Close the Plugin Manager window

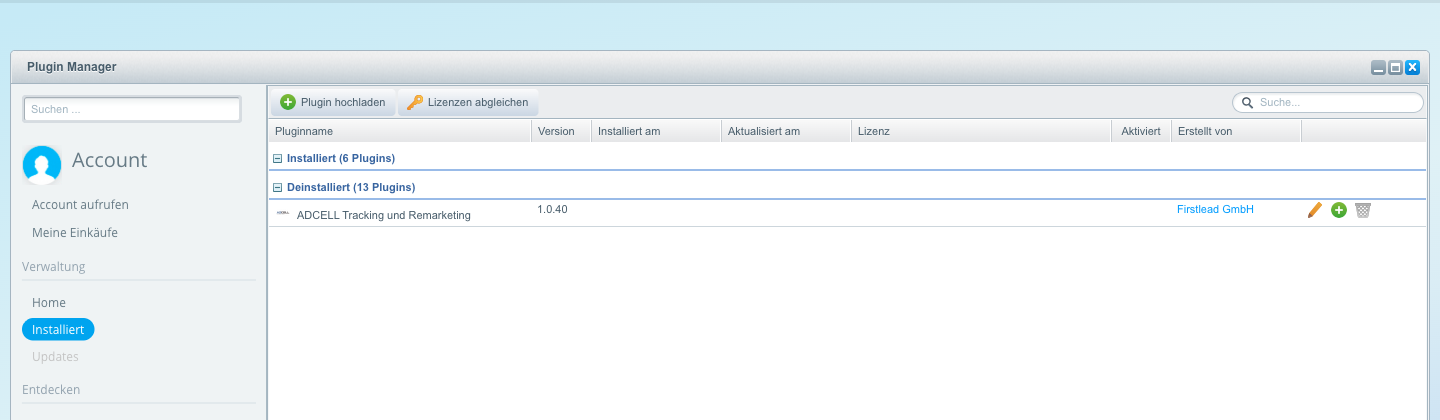point(1412,67)
